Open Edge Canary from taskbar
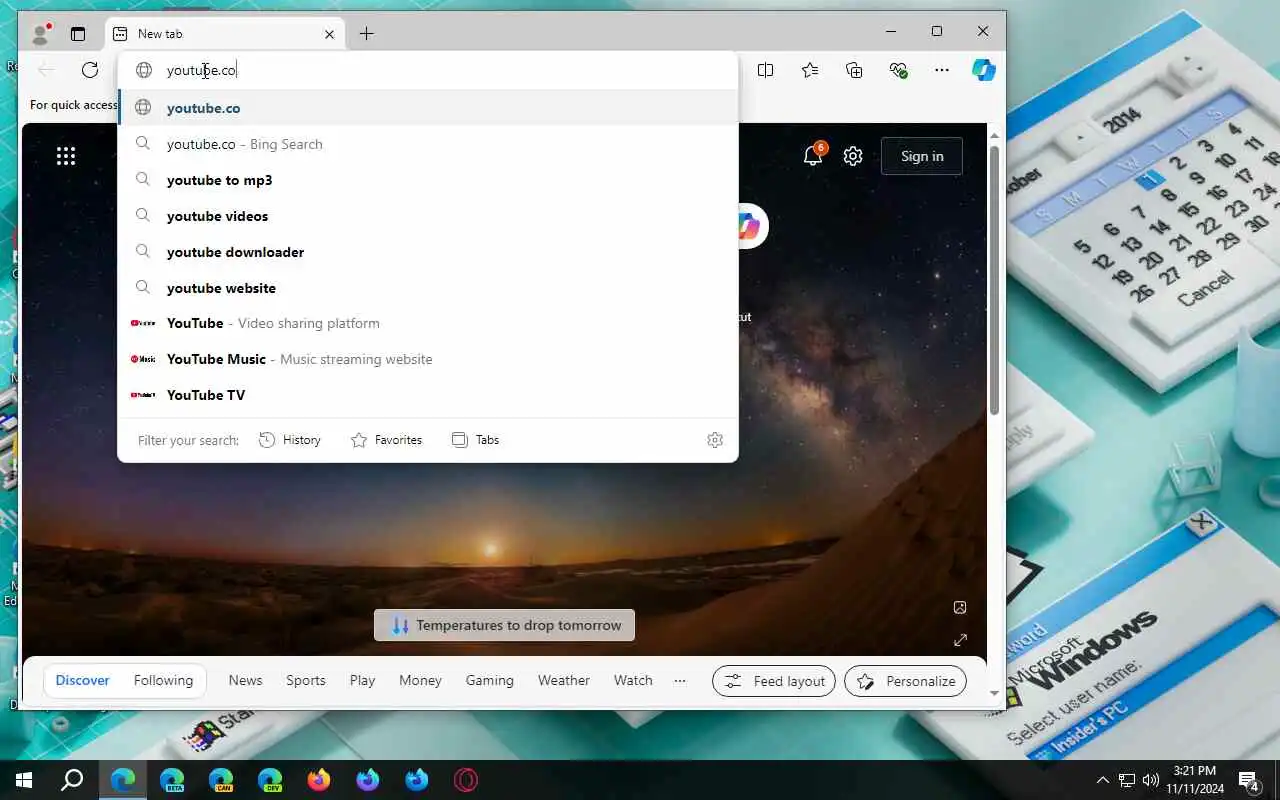This screenshot has height=800, width=1280. pyautogui.click(x=221, y=780)
